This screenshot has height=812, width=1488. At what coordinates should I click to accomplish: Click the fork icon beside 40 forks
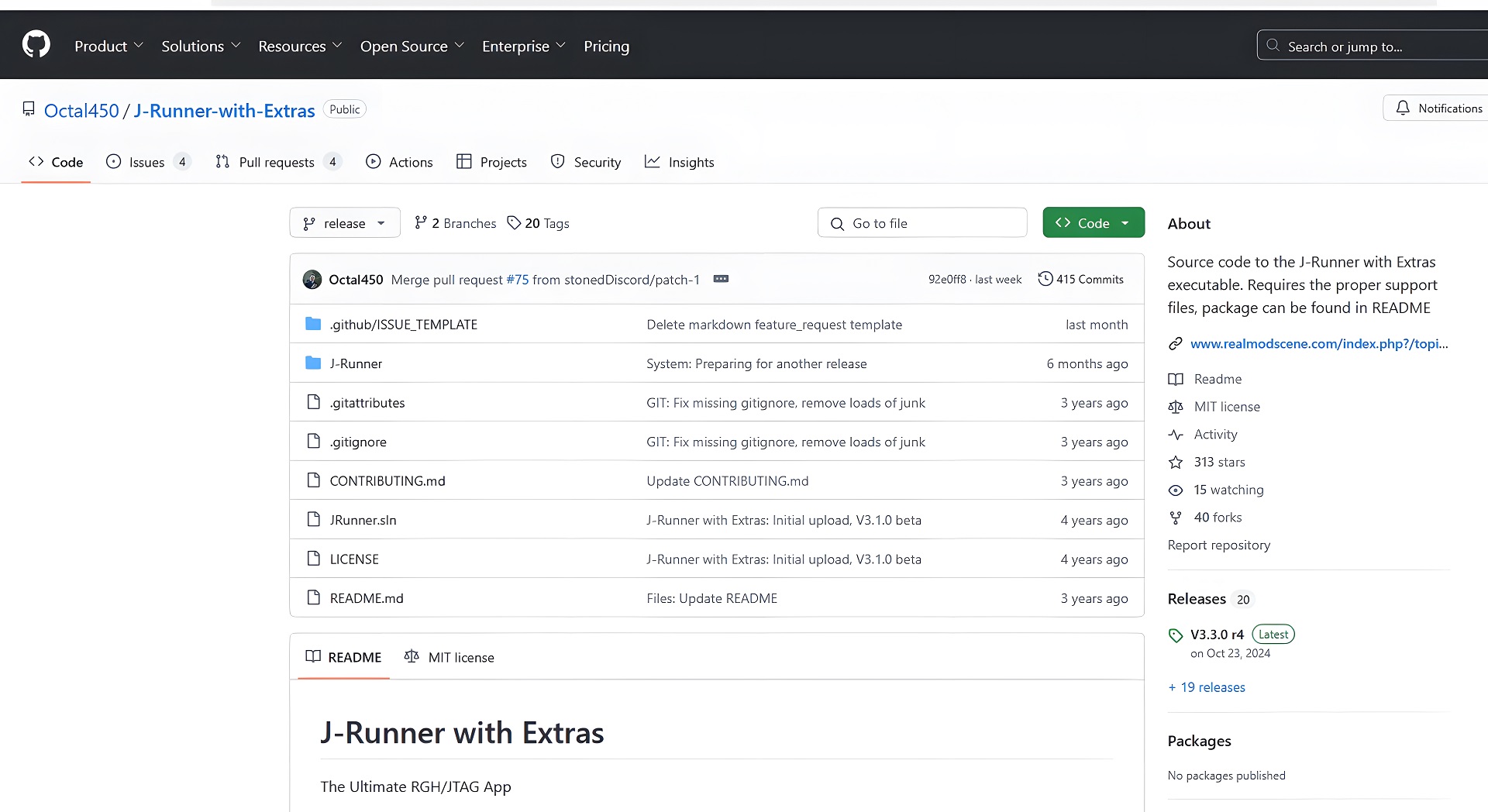click(x=1176, y=518)
